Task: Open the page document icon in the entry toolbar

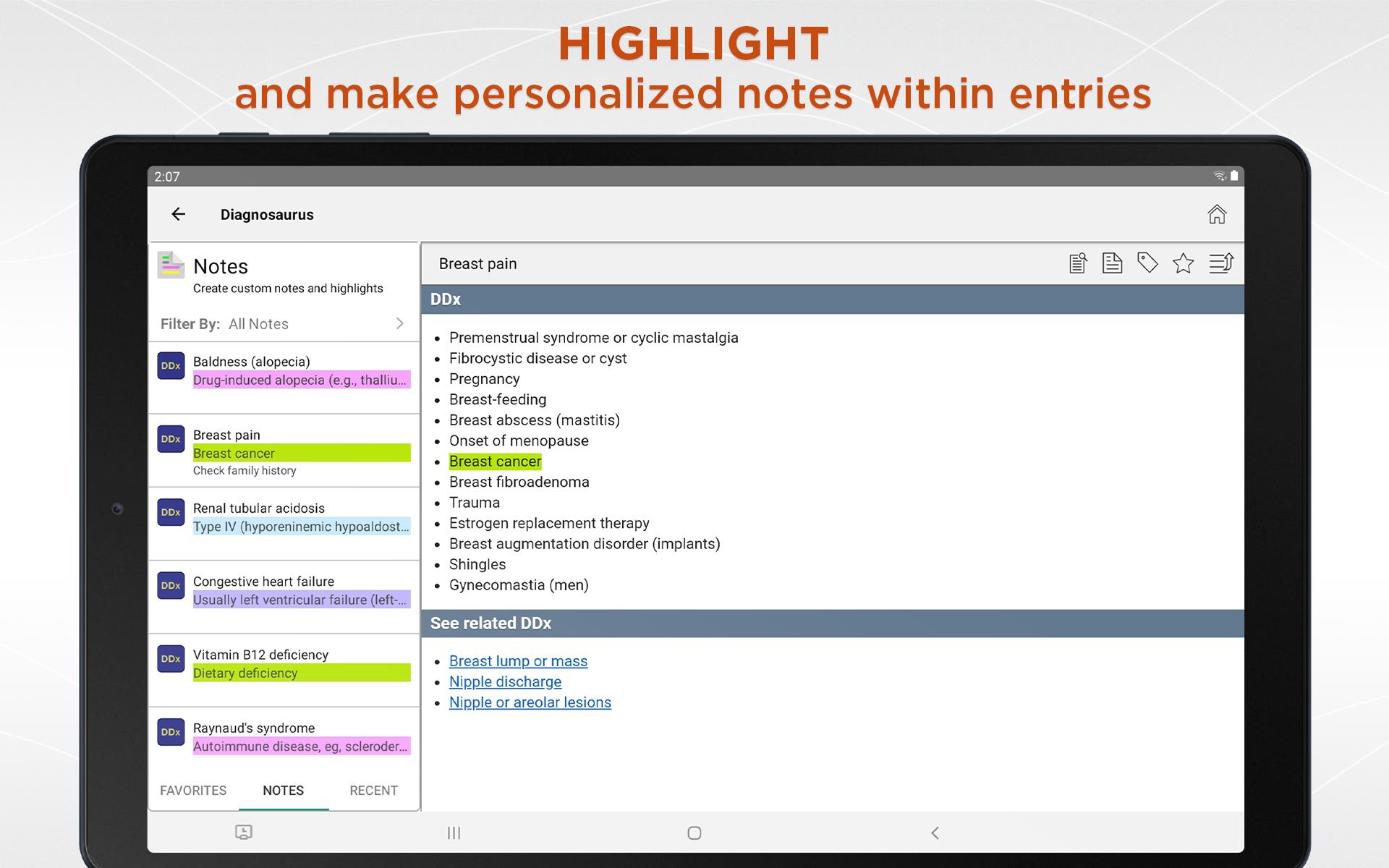Action: [1112, 263]
